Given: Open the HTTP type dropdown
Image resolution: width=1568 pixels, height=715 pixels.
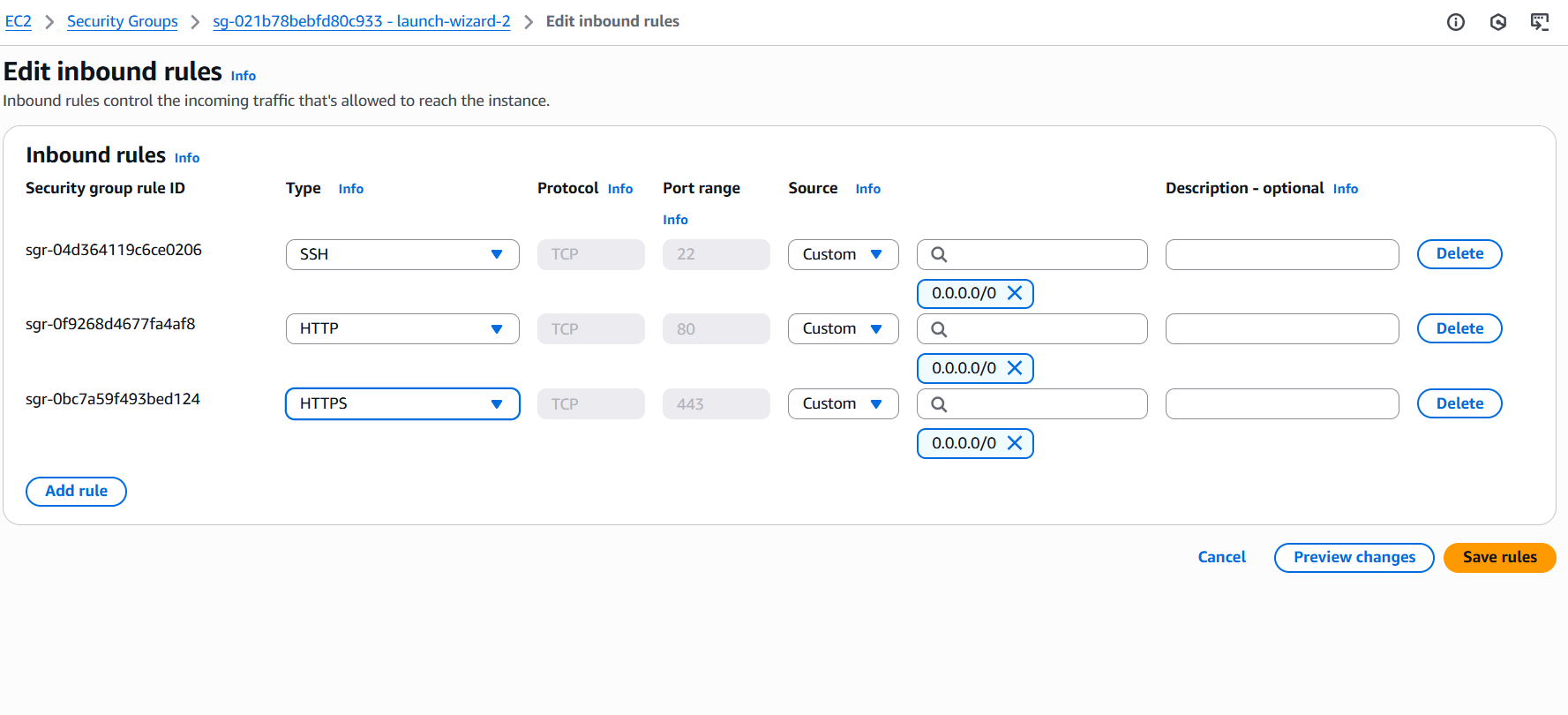Looking at the screenshot, I should (402, 328).
